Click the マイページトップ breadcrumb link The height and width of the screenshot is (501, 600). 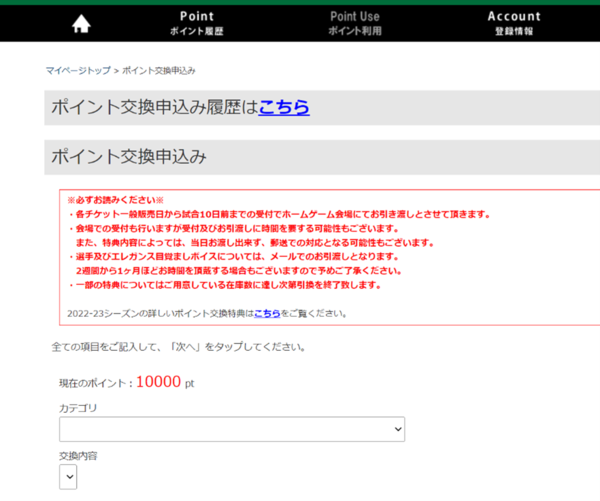point(78,71)
